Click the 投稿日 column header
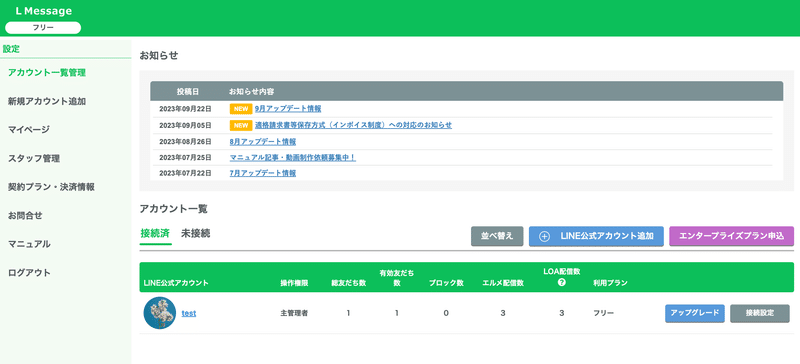800x364 pixels. pyautogui.click(x=188, y=92)
